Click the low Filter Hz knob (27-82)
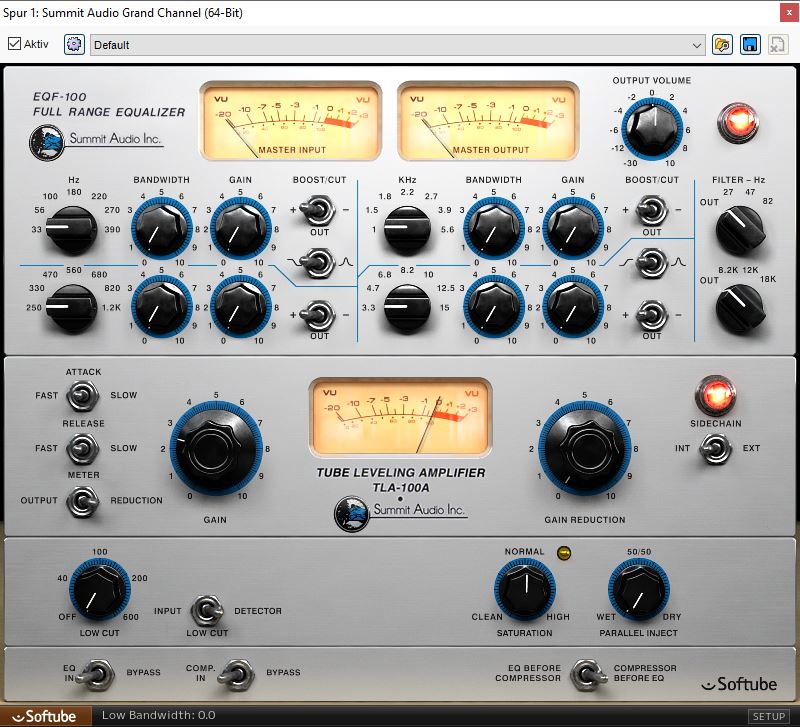Image resolution: width=800 pixels, height=727 pixels. coord(739,229)
